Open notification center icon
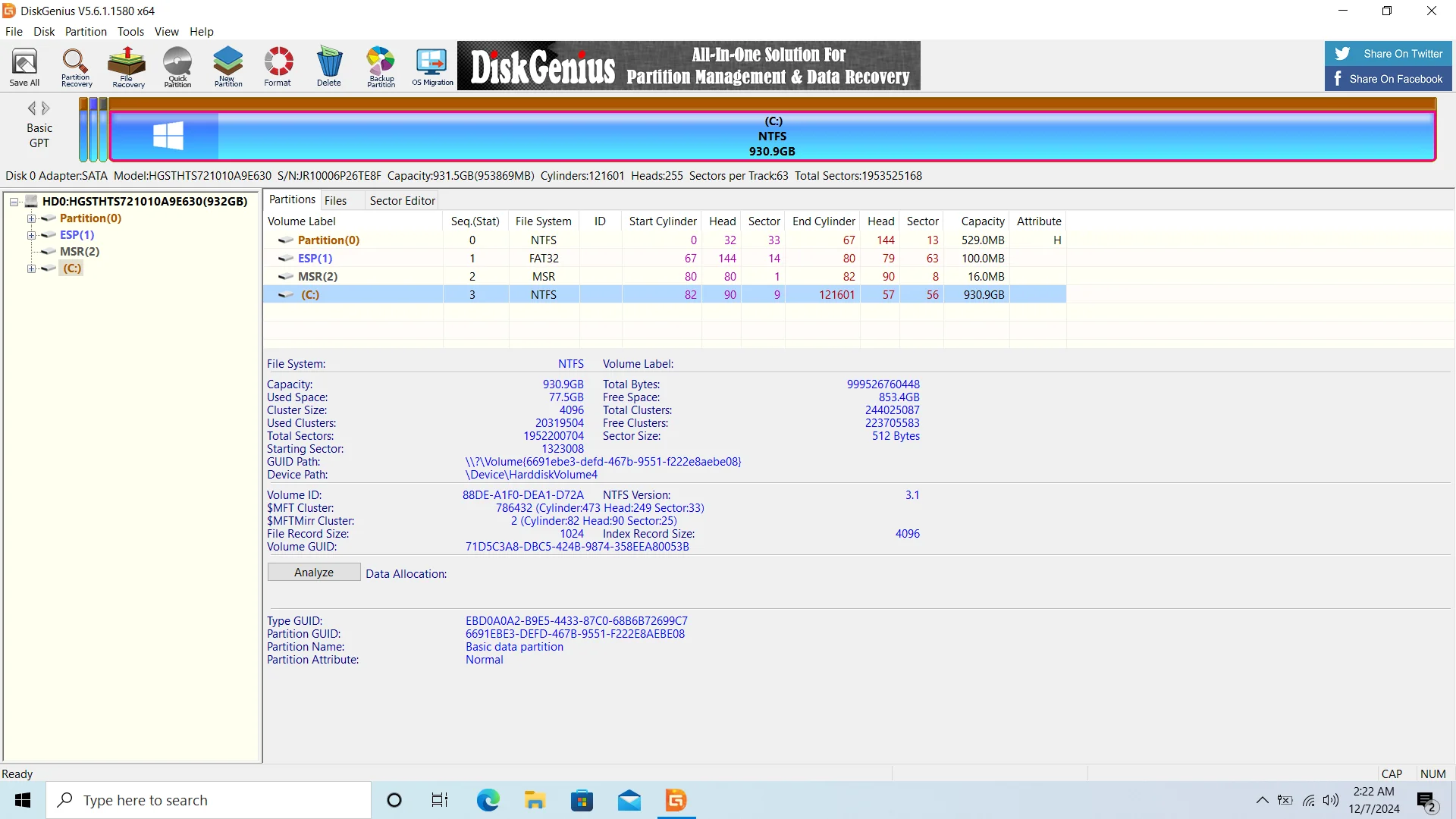The image size is (1456, 819). 1426,801
